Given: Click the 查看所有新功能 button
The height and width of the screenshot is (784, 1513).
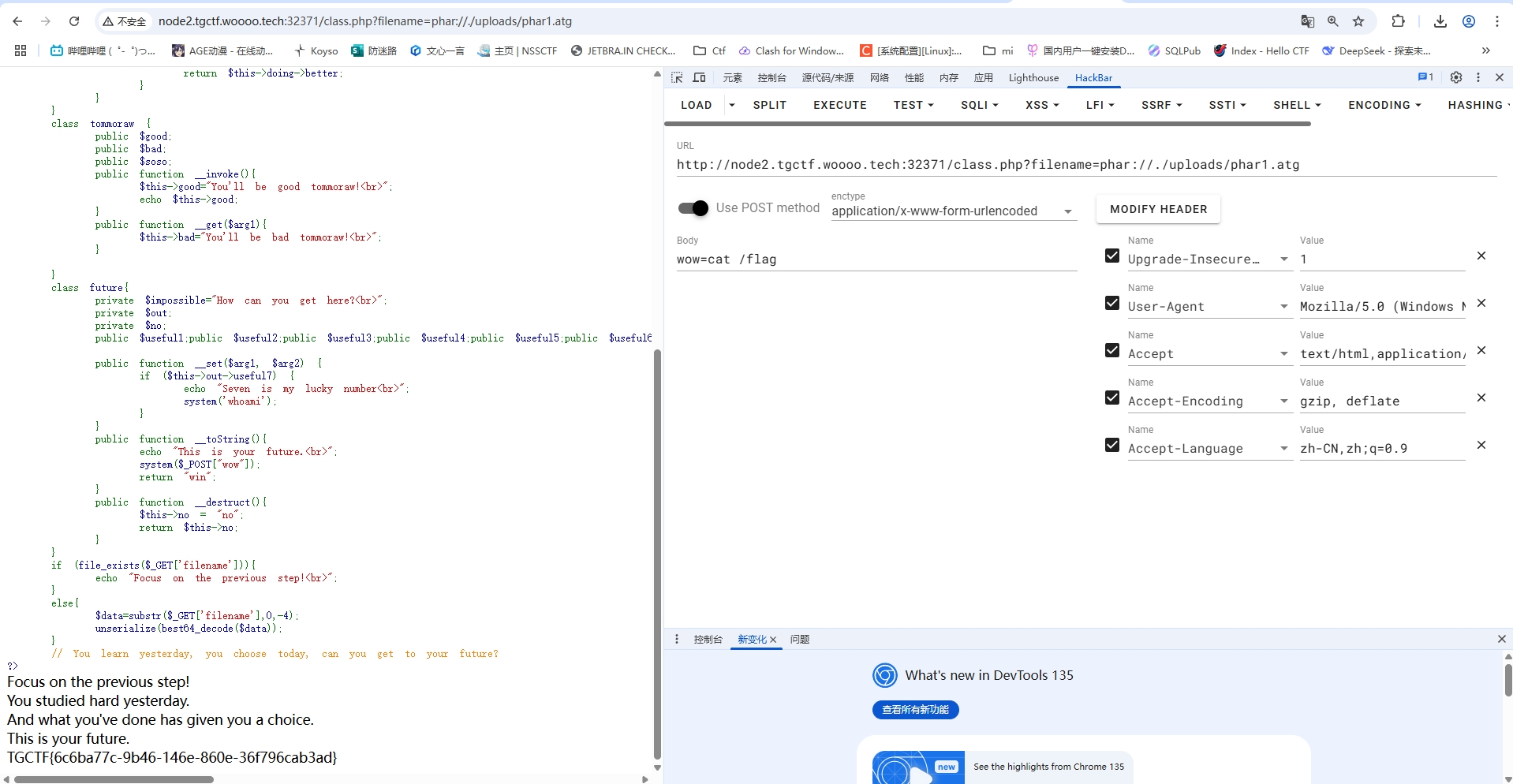Looking at the screenshot, I should [x=915, y=710].
